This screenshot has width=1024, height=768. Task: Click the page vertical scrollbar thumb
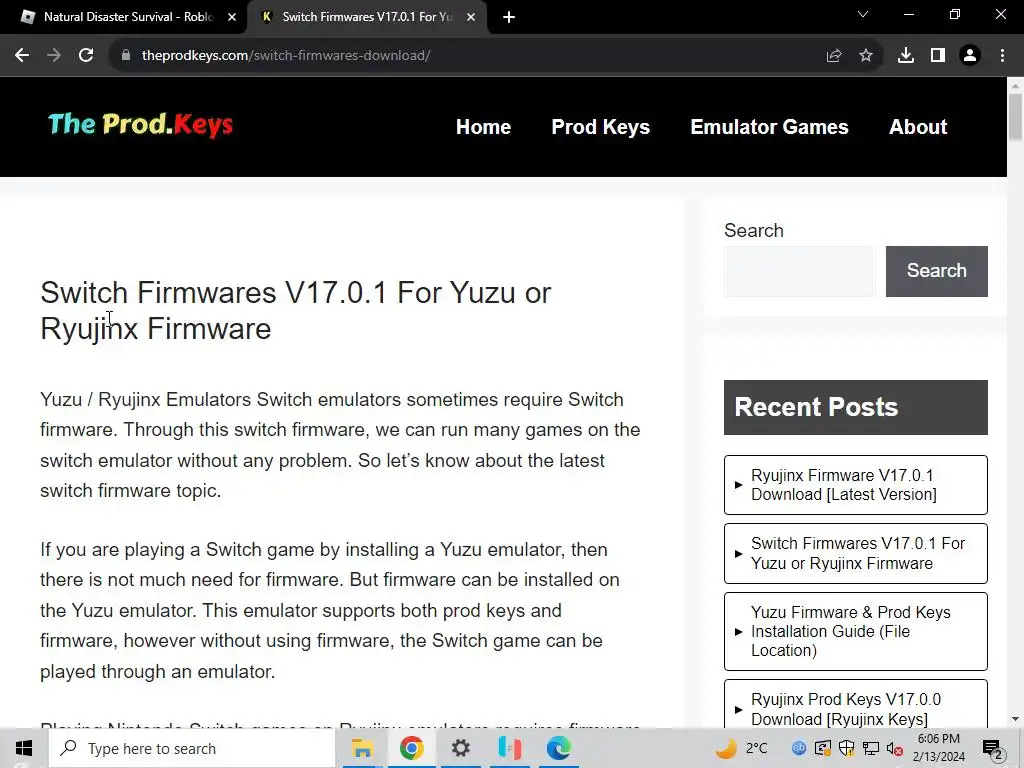tap(1015, 117)
